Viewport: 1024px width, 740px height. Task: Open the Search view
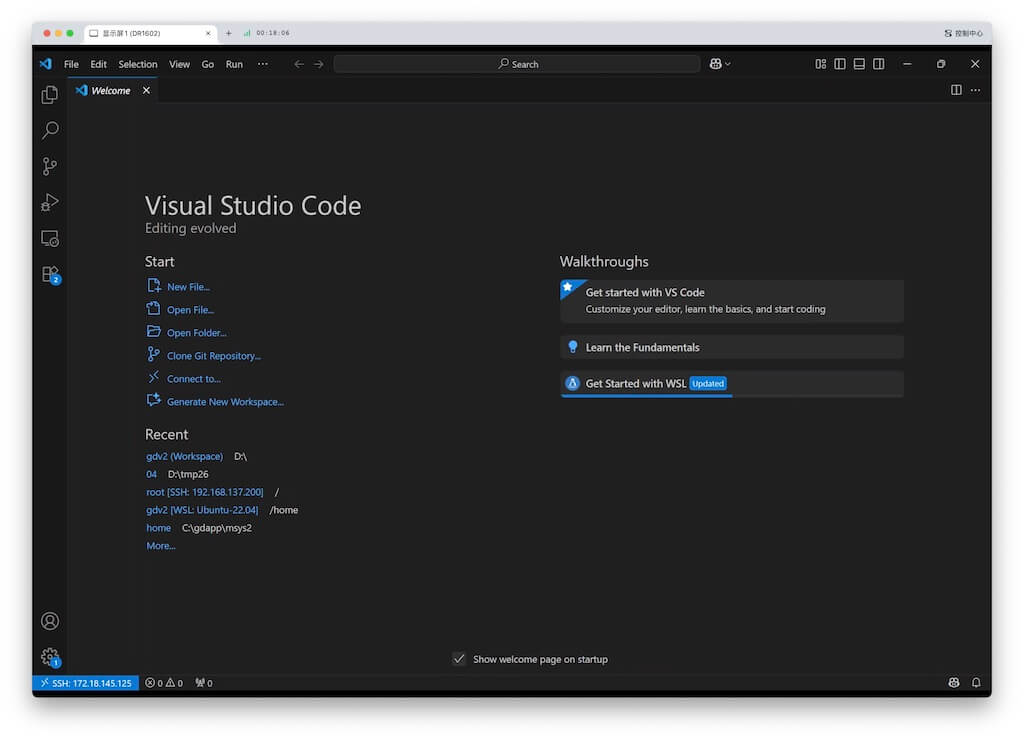pyautogui.click(x=50, y=130)
